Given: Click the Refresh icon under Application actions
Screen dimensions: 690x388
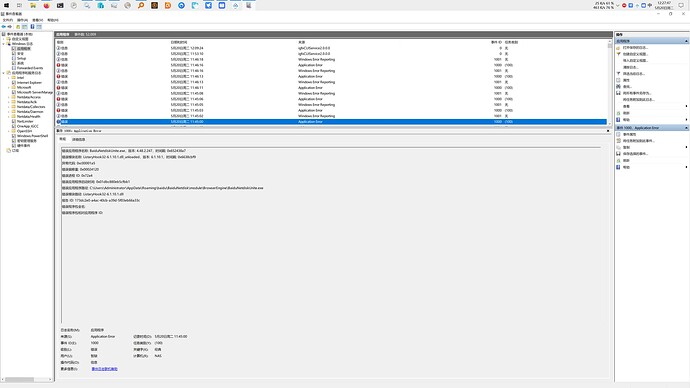Looking at the screenshot, I should (x=618, y=113).
